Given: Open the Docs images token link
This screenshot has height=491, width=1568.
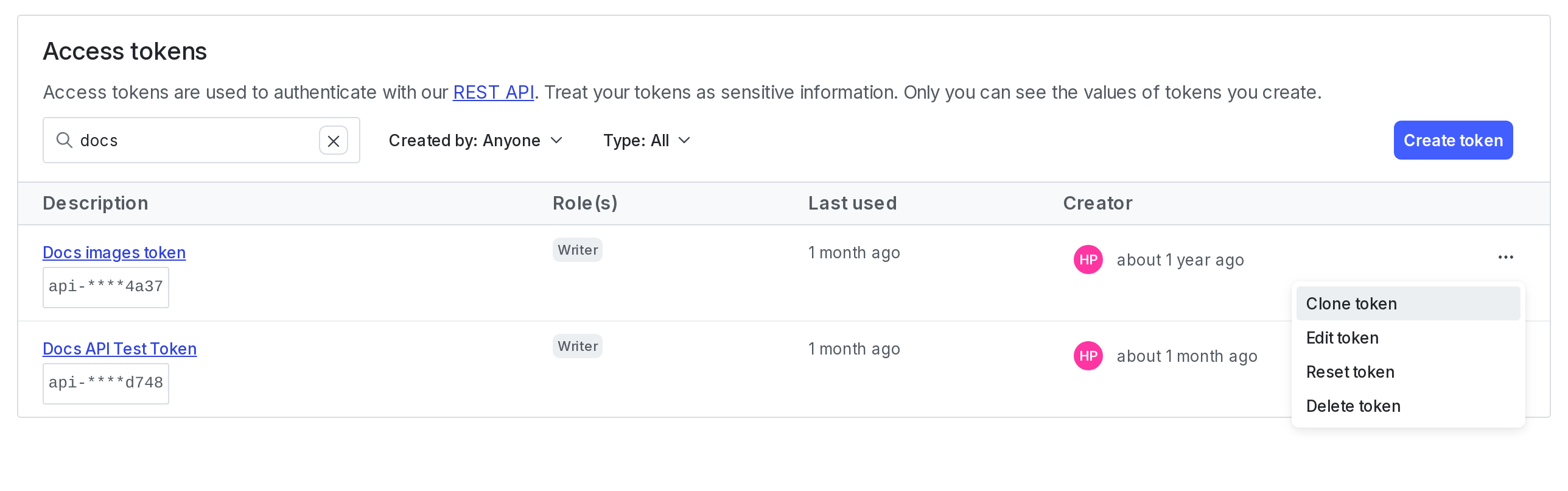Looking at the screenshot, I should (x=114, y=252).
